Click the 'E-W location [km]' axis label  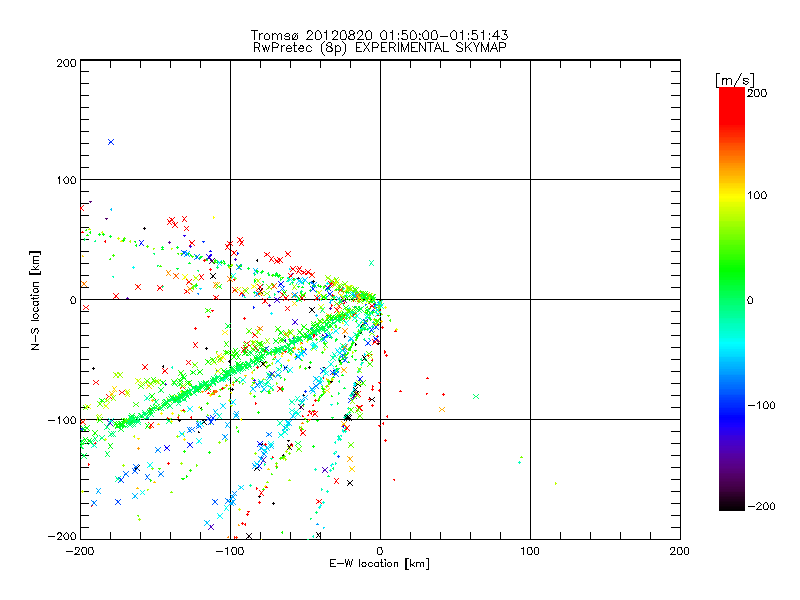379,564
